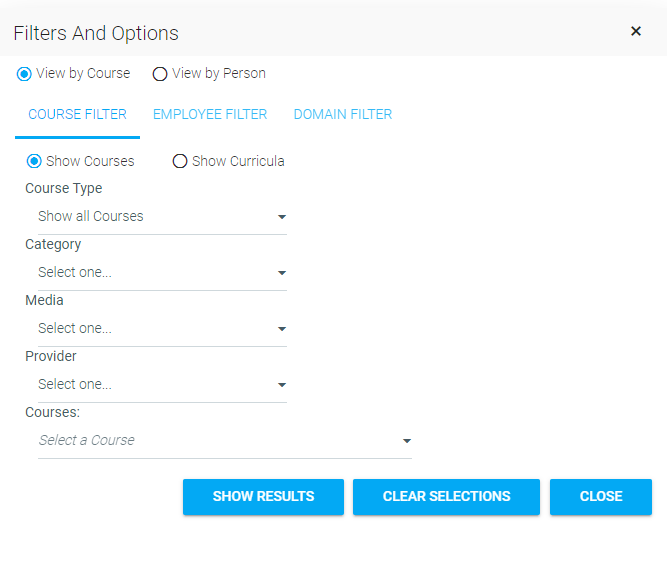Click the Provider Select one field text
The image size is (667, 577).
(75, 384)
